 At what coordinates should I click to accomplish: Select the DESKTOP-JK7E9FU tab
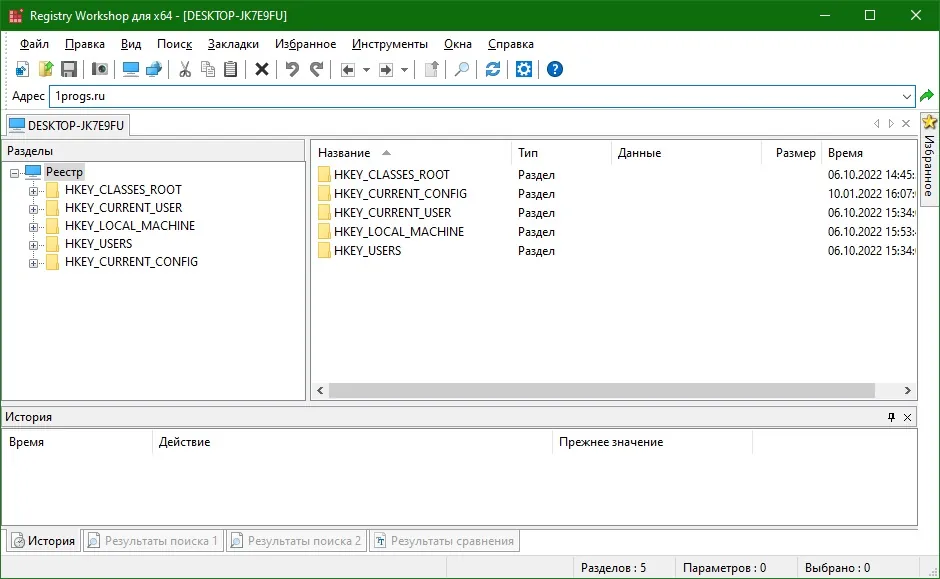67,125
